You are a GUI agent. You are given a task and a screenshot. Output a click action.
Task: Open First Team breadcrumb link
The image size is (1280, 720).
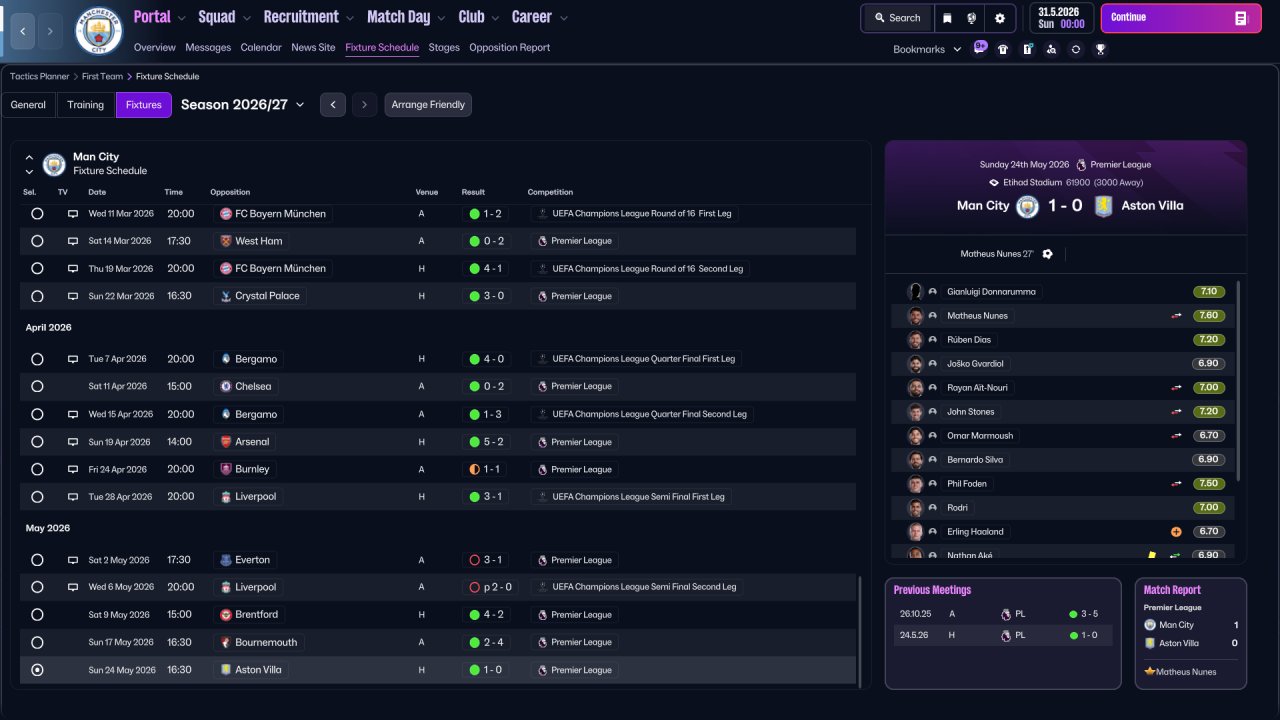(x=103, y=76)
